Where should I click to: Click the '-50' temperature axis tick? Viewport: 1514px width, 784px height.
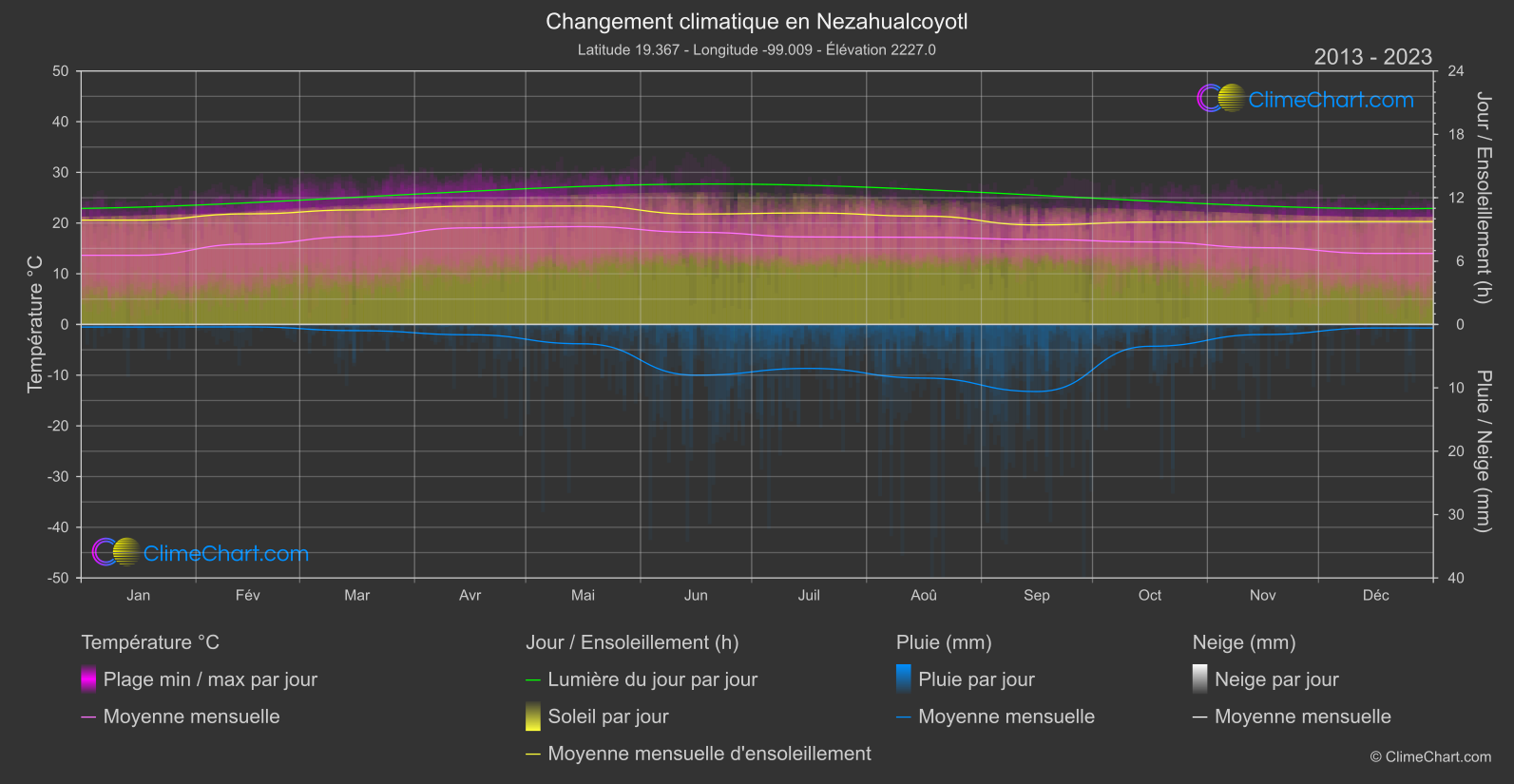tap(58, 578)
